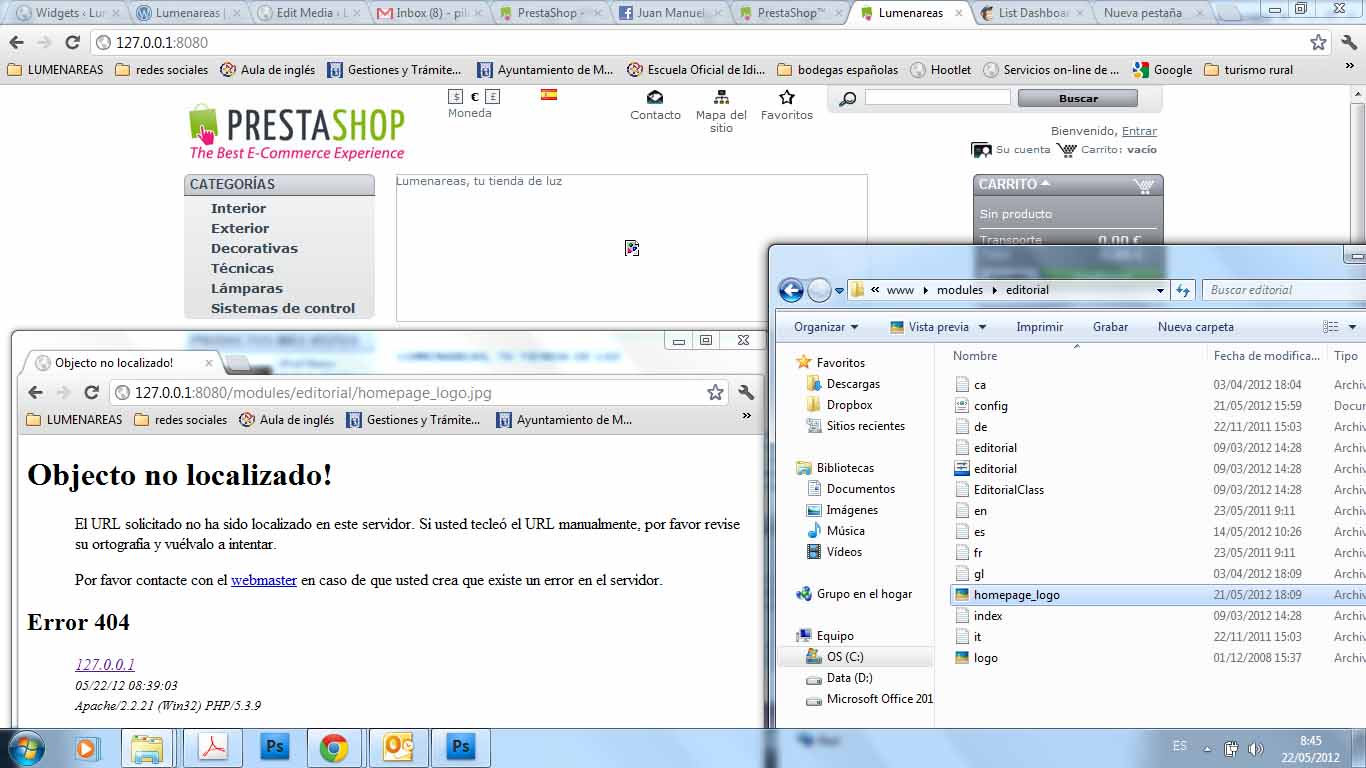Open the Explorer address path dropdown arrow
Viewport: 1366px width, 768px height.
1160,290
